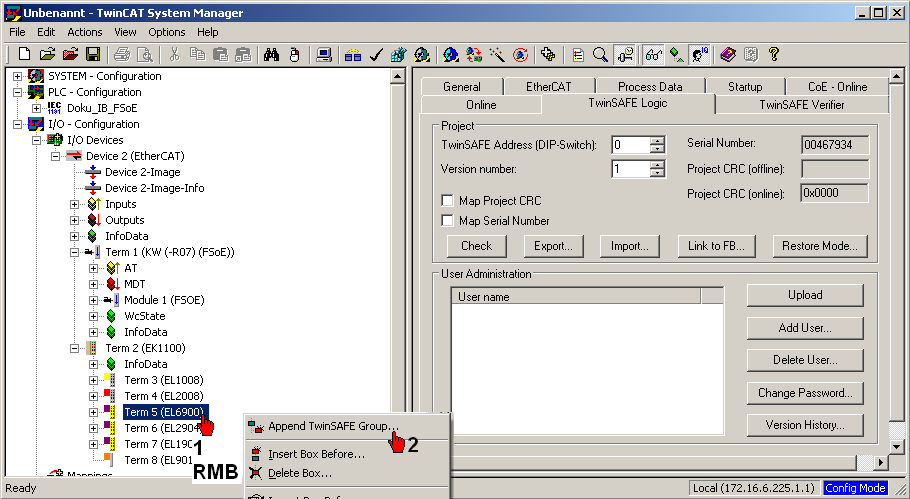The width and height of the screenshot is (910, 499).
Task: Click the right panel scrollbar down arrow
Action: point(896,447)
